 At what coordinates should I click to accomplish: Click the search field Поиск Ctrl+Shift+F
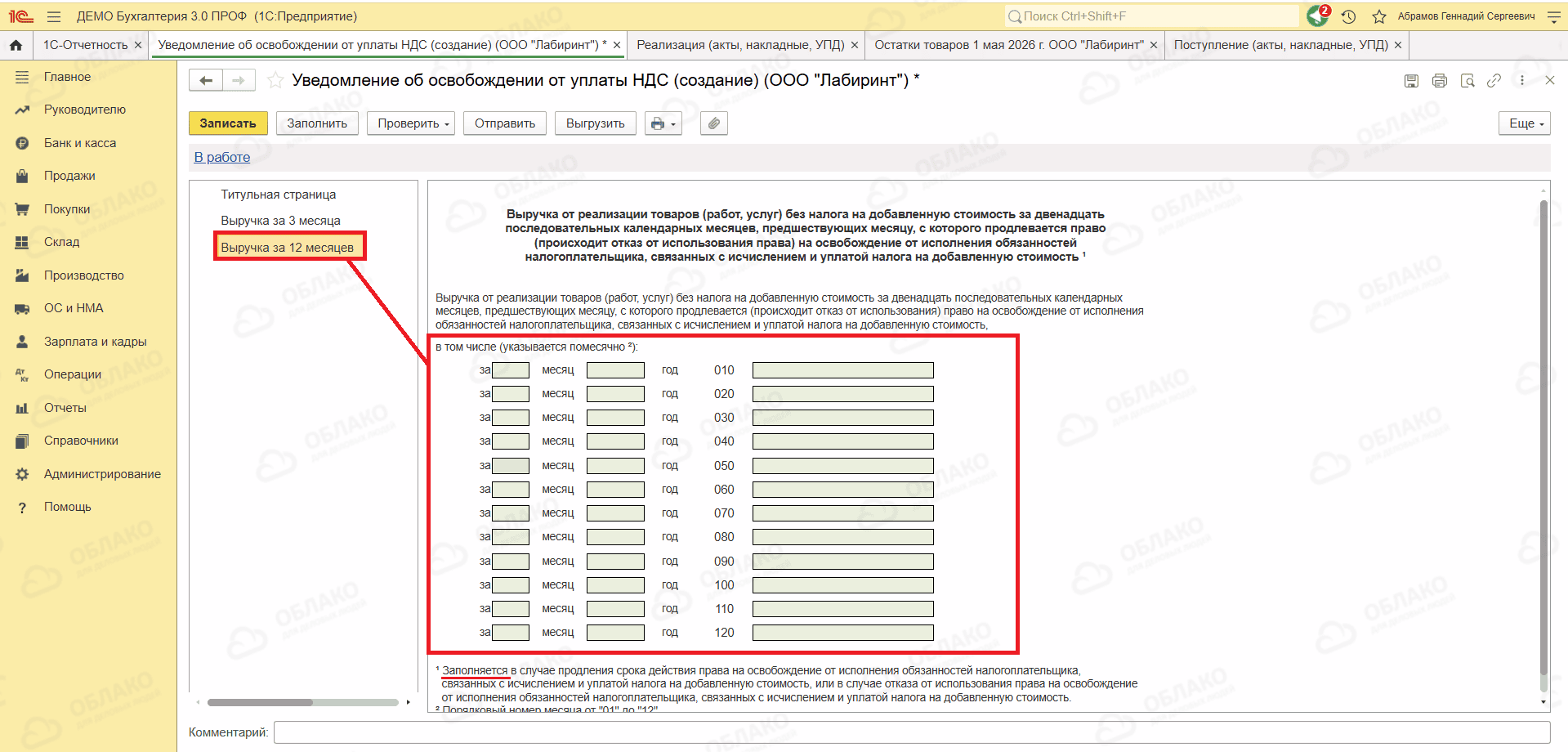coord(1152,16)
